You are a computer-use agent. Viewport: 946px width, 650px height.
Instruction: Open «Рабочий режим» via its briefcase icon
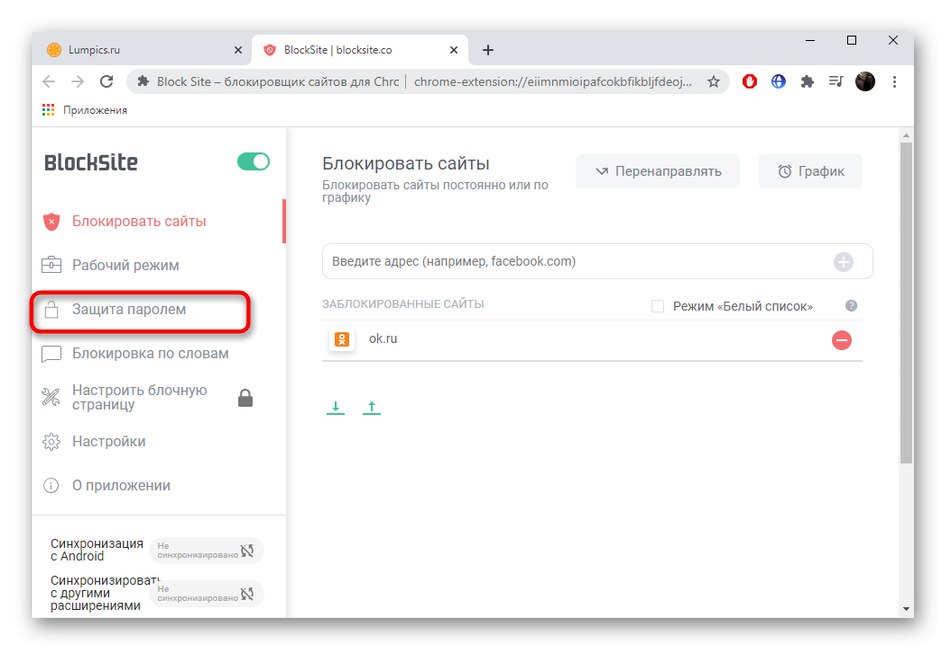point(50,265)
